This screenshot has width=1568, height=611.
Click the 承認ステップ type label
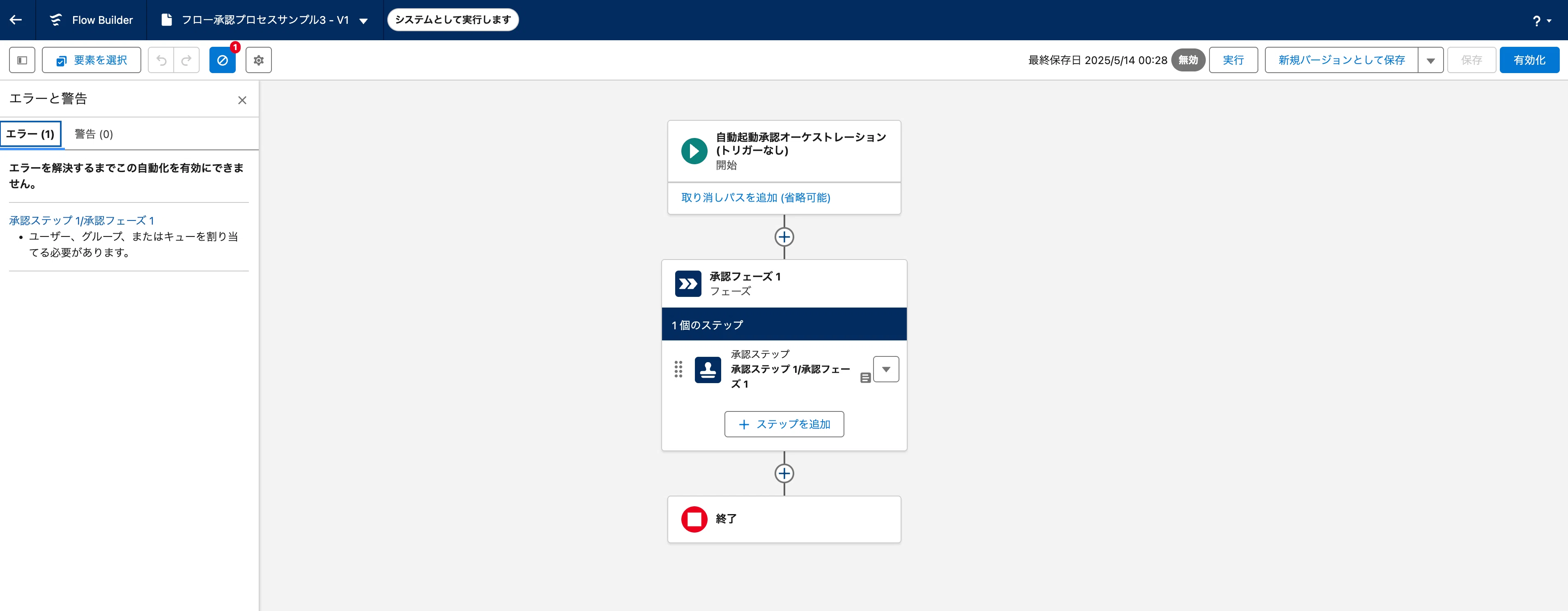(760, 354)
